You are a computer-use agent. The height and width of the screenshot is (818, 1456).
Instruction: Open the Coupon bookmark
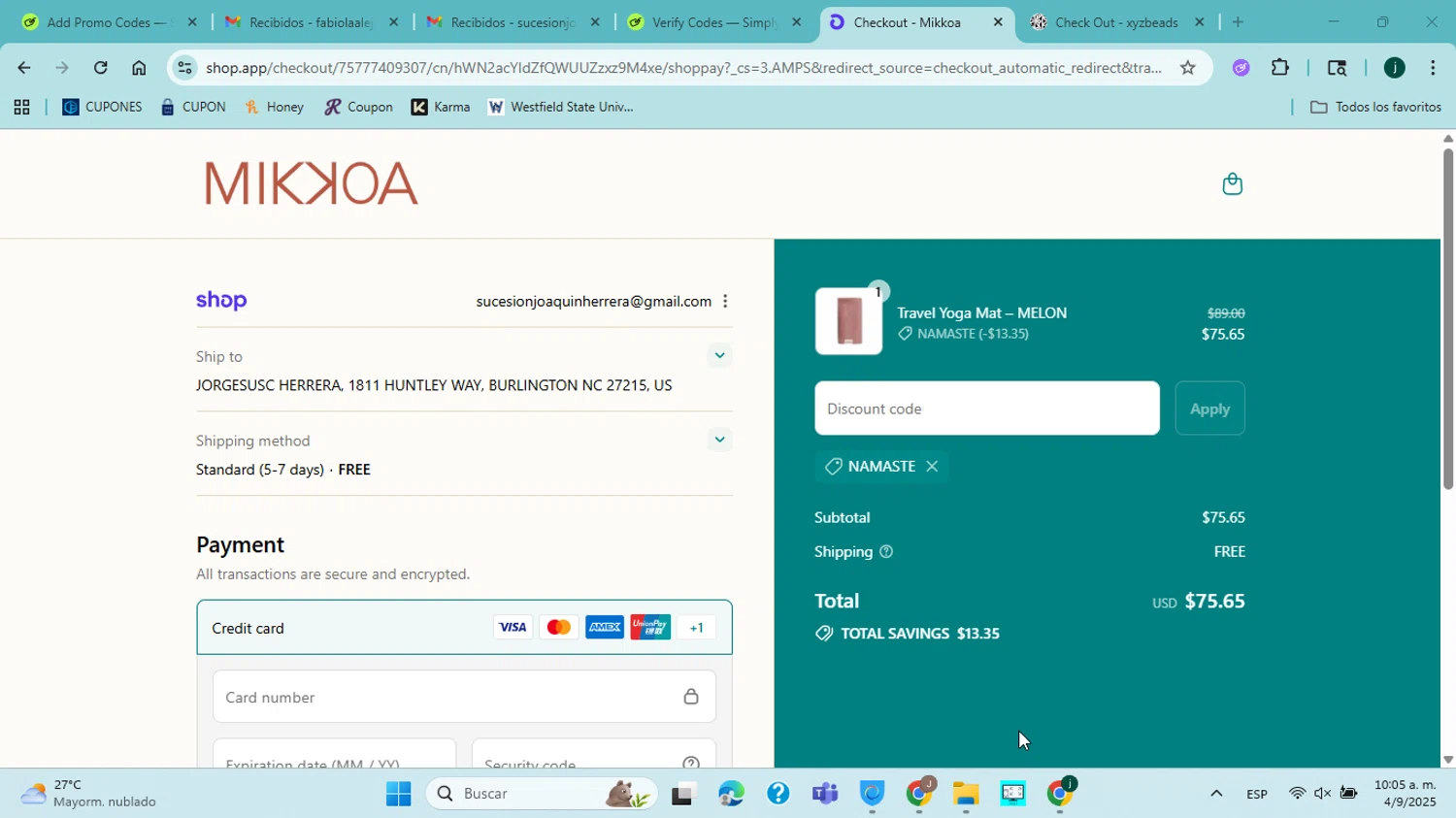359,107
